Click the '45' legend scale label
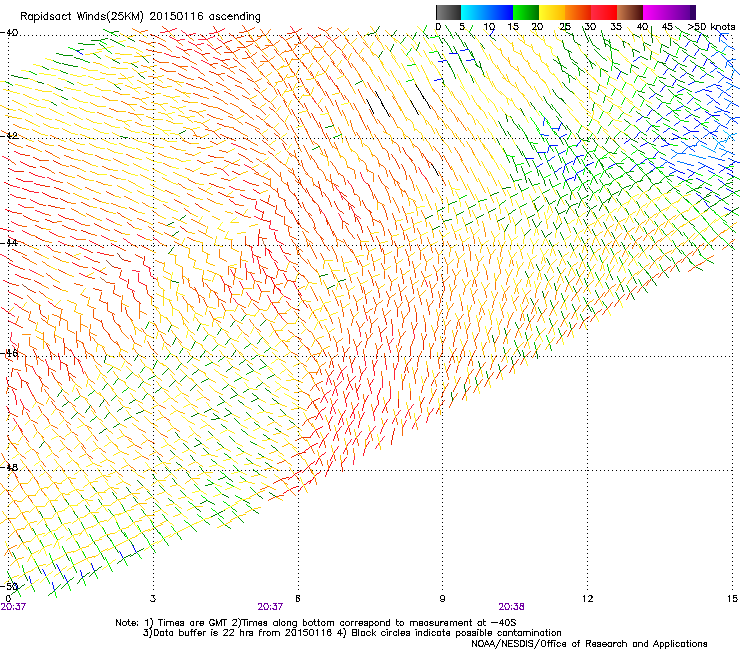The width and height of the screenshot is (740, 650). [667, 27]
